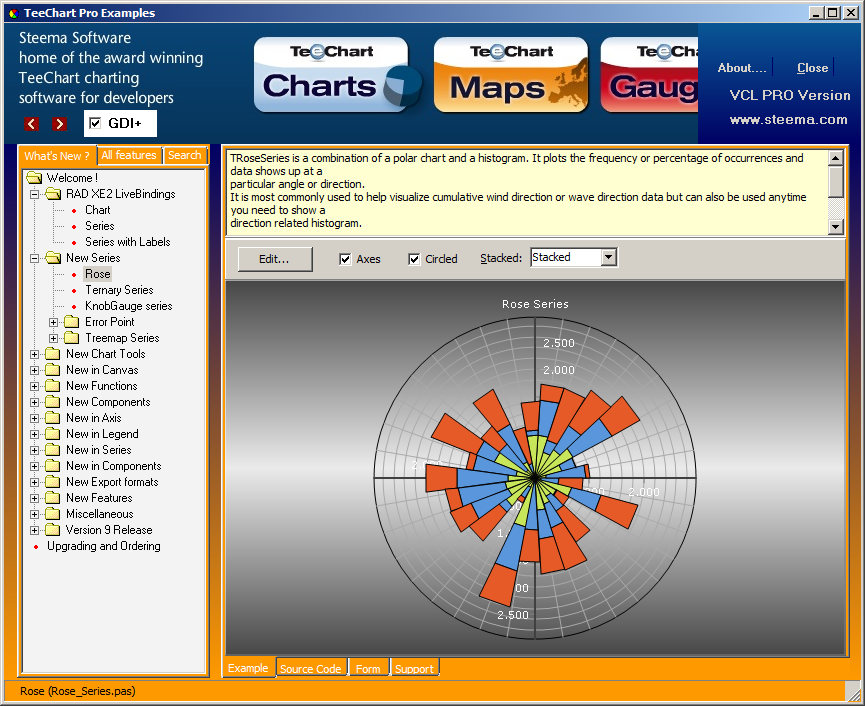Click the scroll thumb of the description box
Screen dimensions: 865x706
(x=836, y=181)
